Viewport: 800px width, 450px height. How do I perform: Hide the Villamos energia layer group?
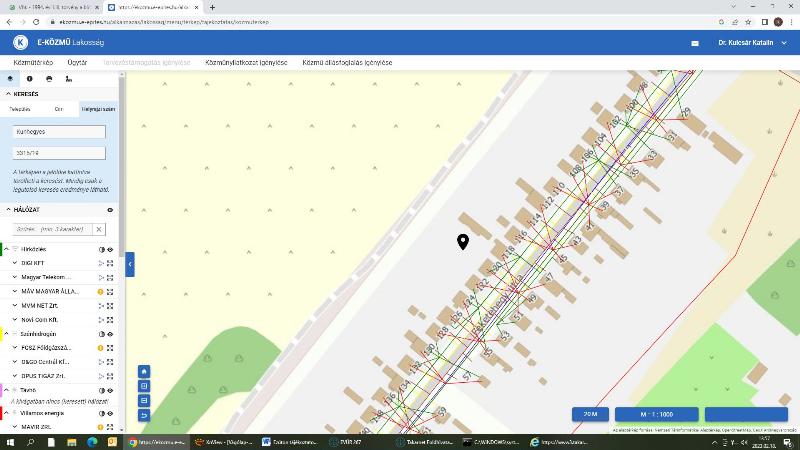tap(110, 413)
